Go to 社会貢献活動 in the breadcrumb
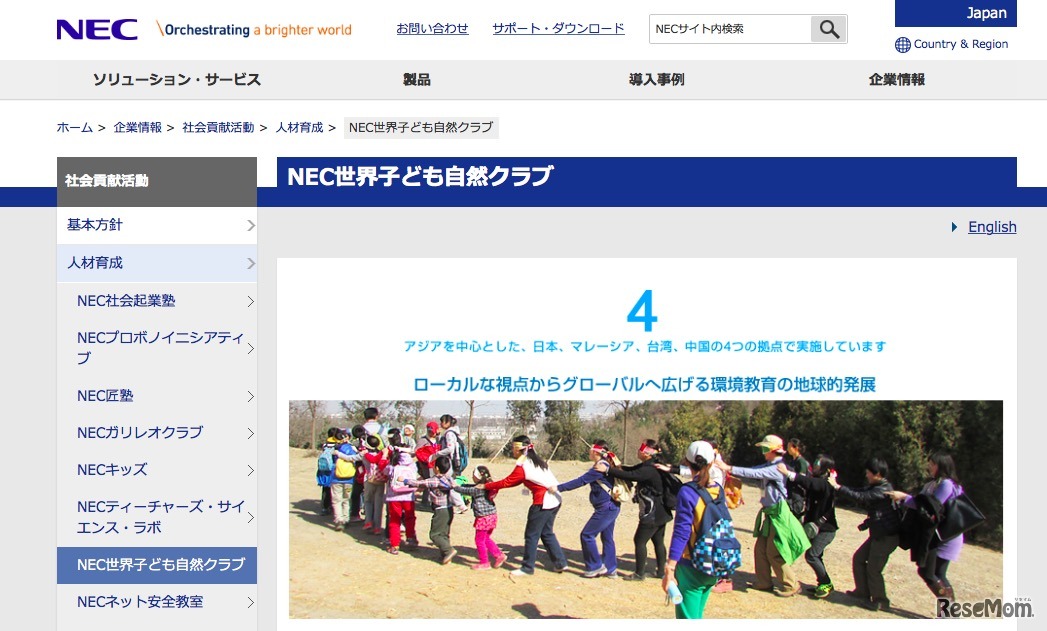The height and width of the screenshot is (631, 1047). (x=218, y=128)
